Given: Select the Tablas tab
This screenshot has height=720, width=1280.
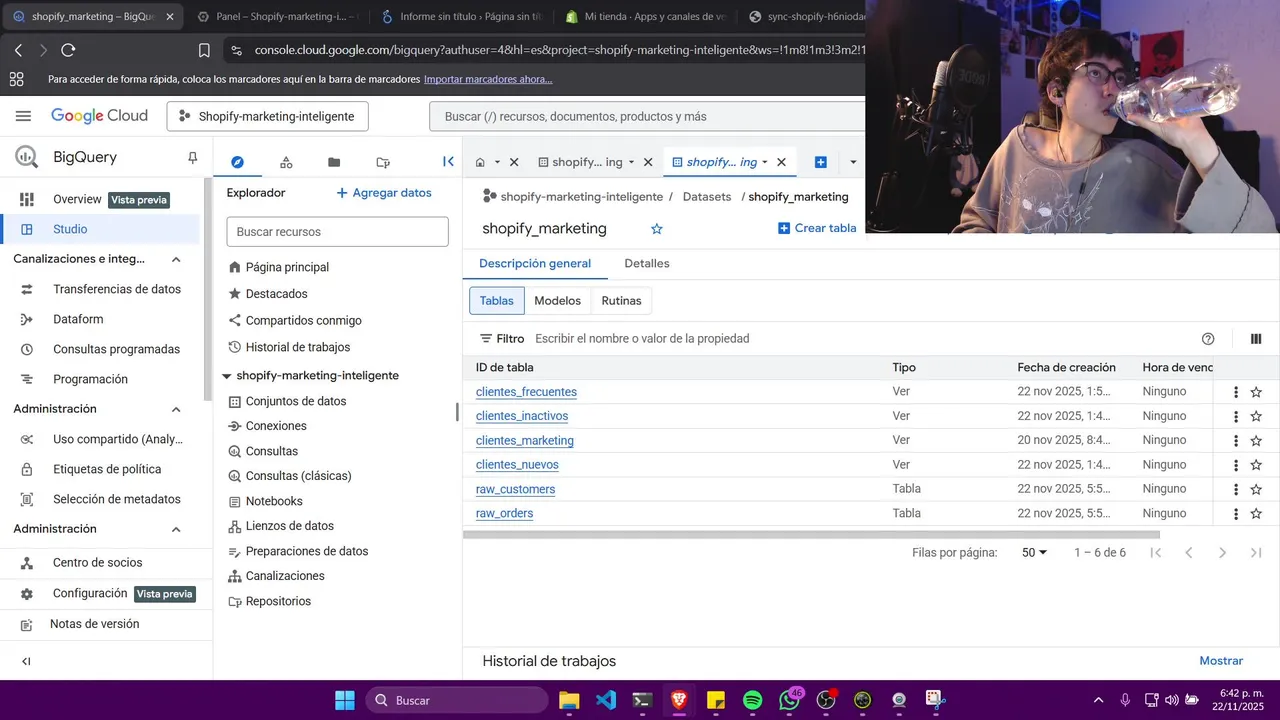Looking at the screenshot, I should pos(496,300).
